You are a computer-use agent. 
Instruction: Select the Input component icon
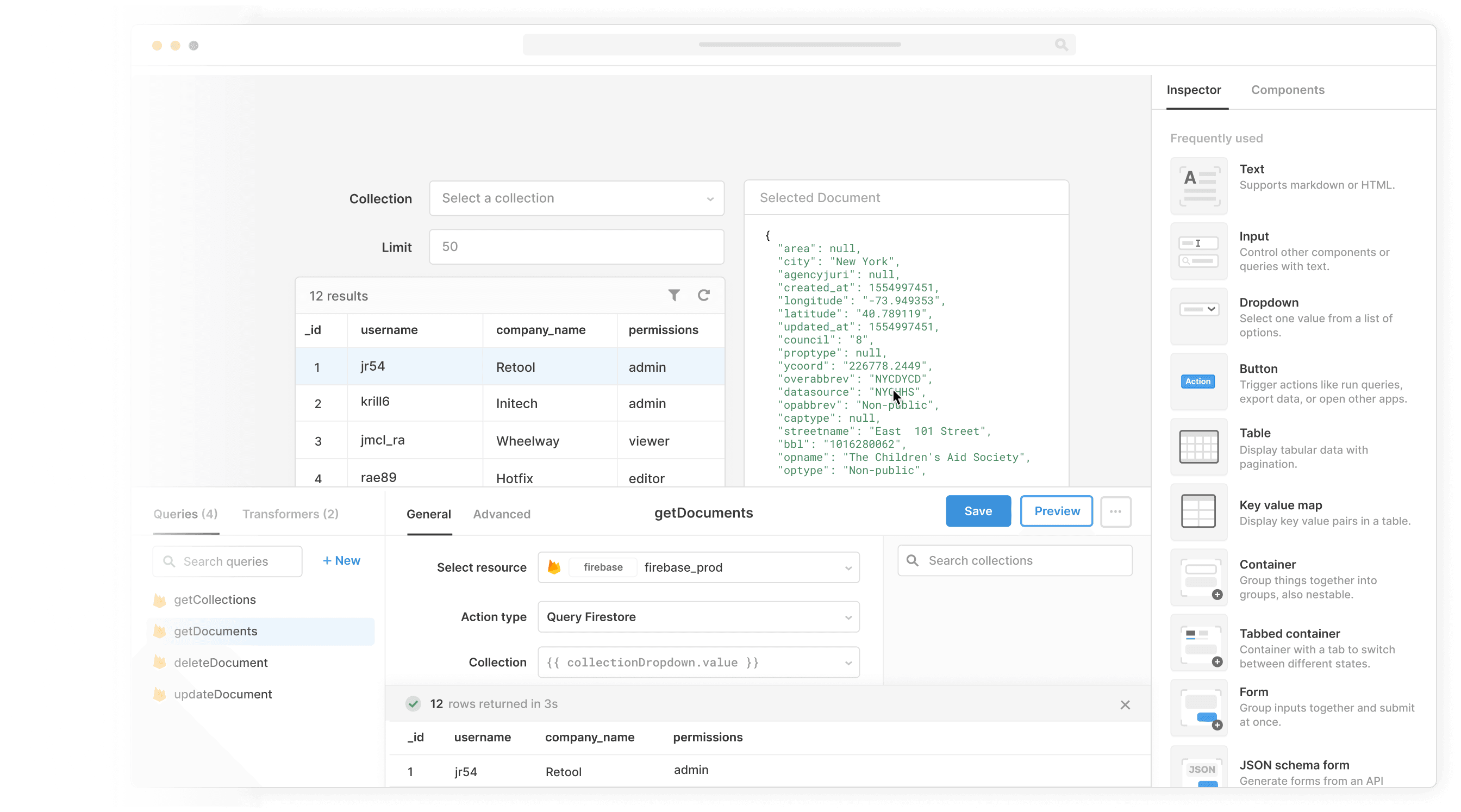[x=1198, y=251]
